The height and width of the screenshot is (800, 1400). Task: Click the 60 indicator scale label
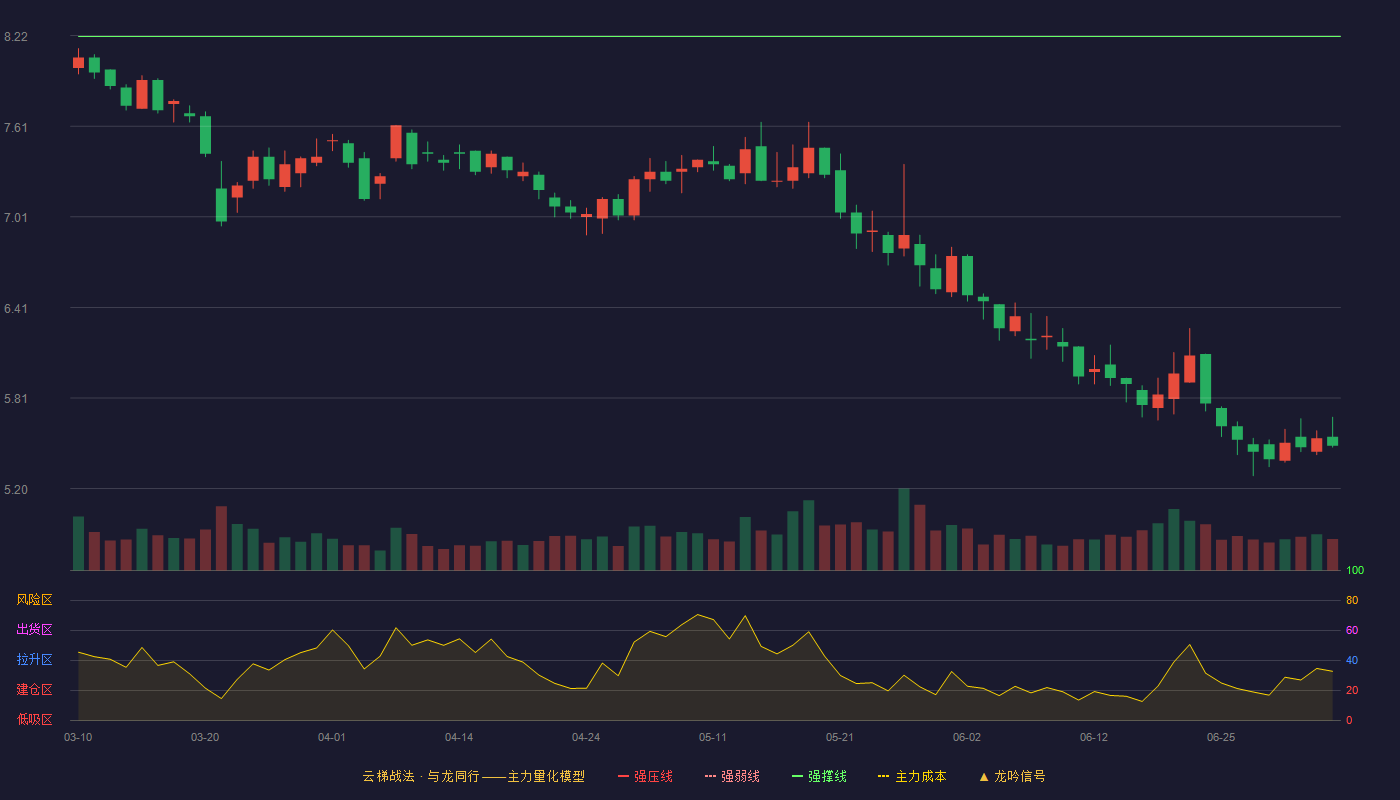point(1352,630)
